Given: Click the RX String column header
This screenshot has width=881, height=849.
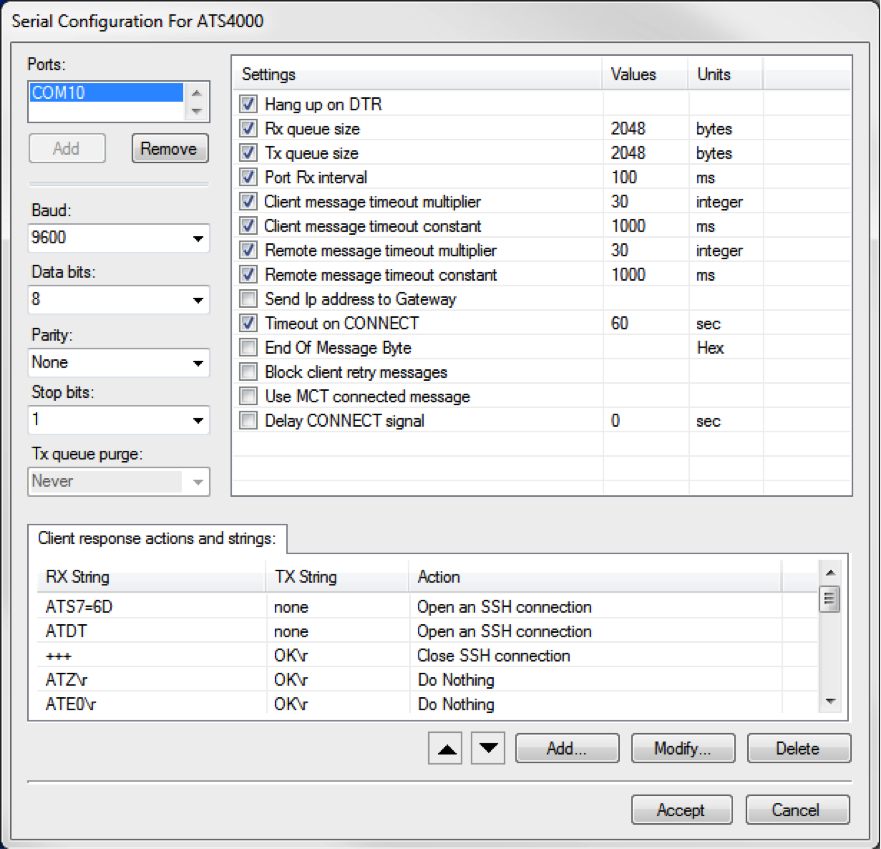Looking at the screenshot, I should tap(150, 577).
